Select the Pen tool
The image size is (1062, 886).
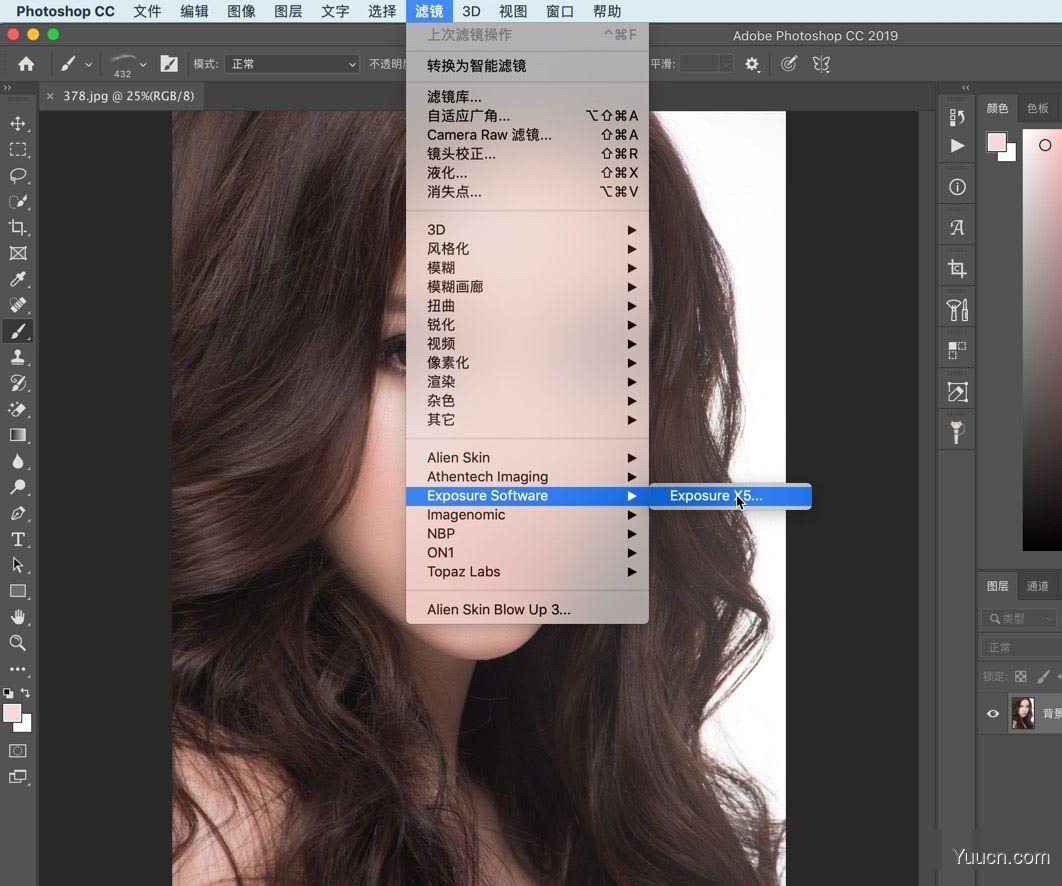(x=18, y=513)
